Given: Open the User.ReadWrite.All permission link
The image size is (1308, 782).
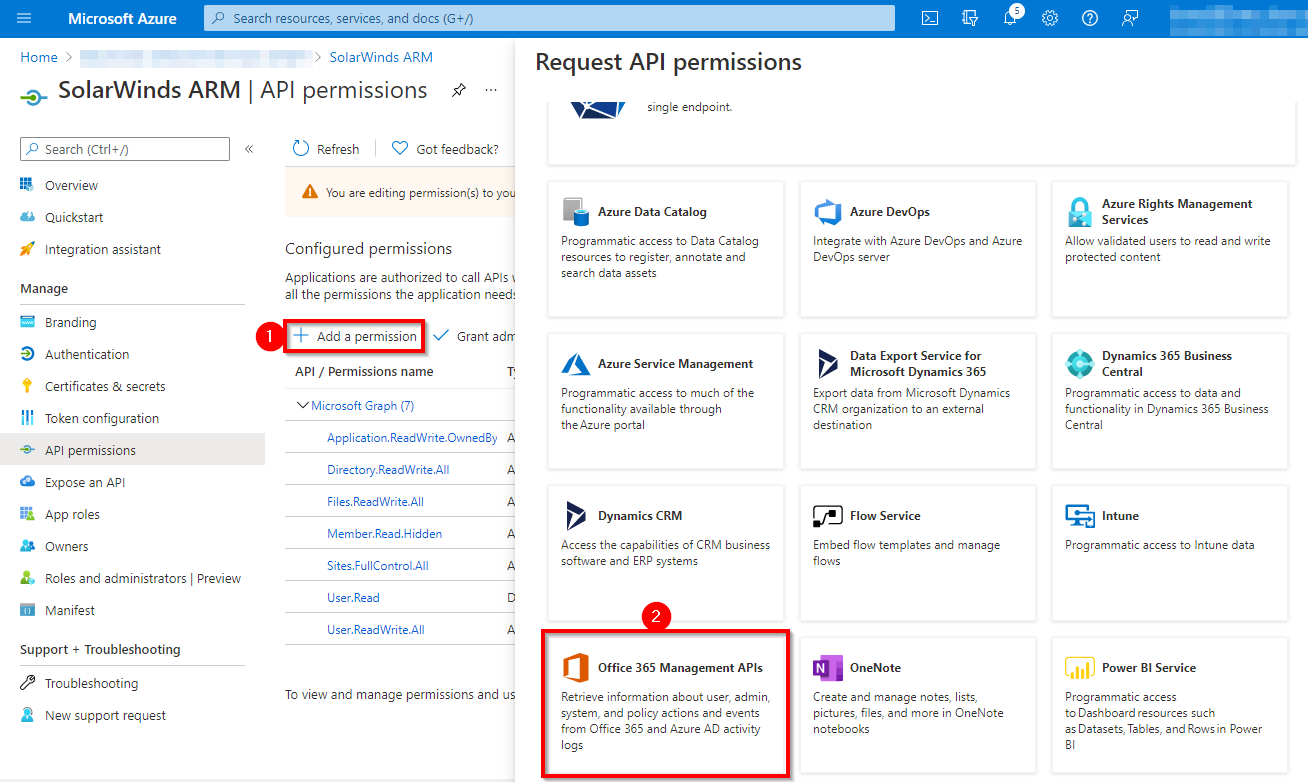Looking at the screenshot, I should (x=376, y=628).
